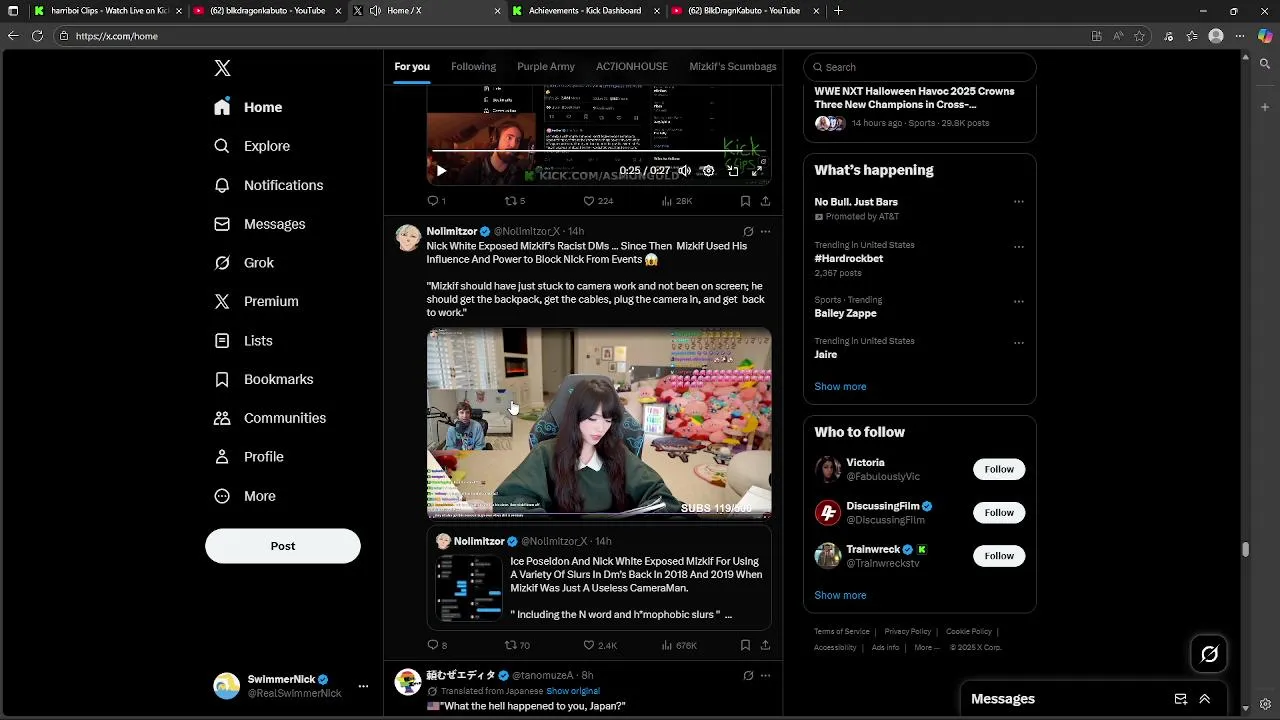Refresh the browser page

pos(37,36)
